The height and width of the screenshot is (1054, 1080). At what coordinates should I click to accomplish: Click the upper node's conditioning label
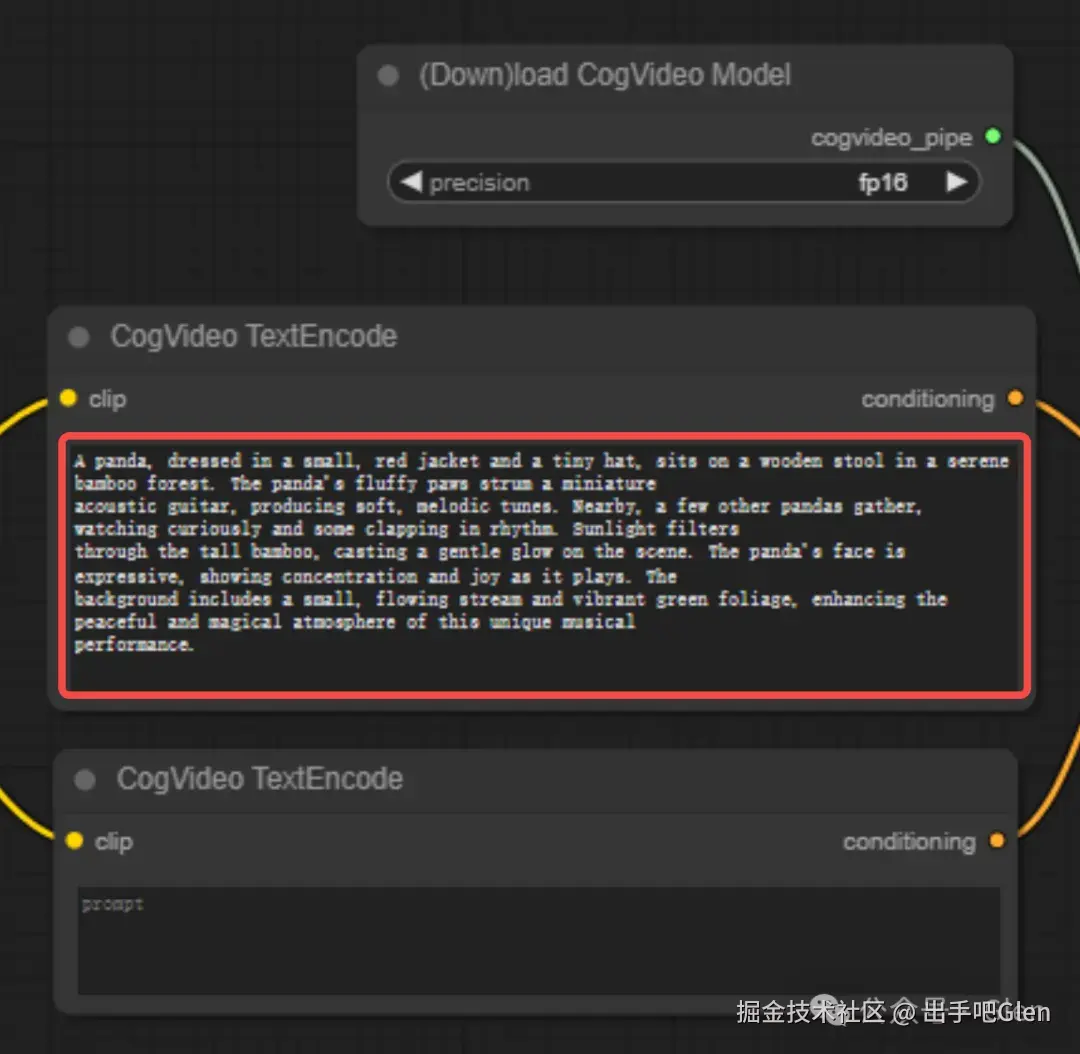[x=928, y=399]
